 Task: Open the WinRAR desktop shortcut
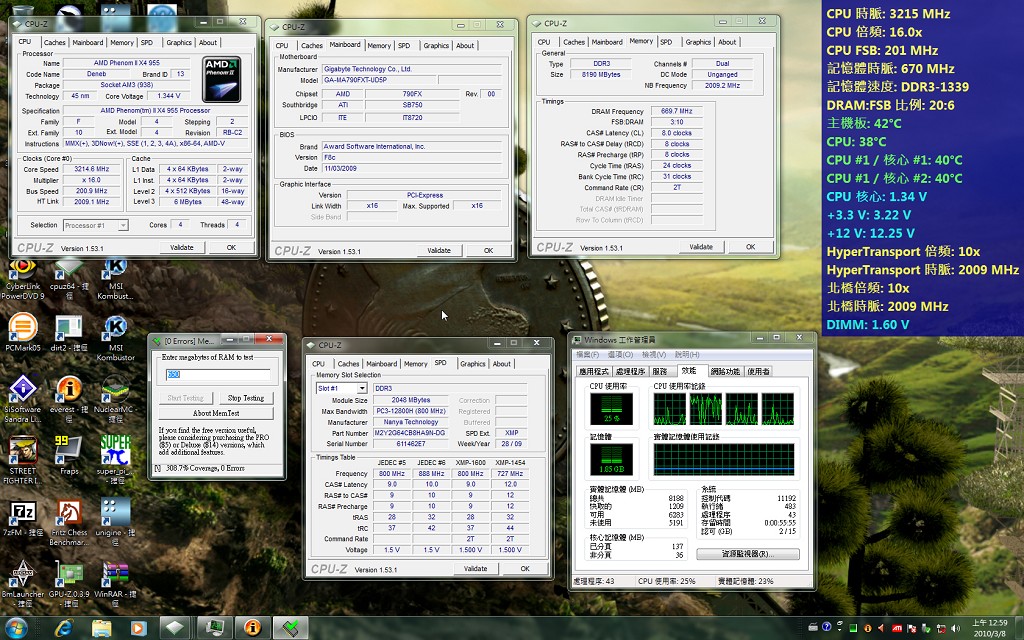coord(115,583)
